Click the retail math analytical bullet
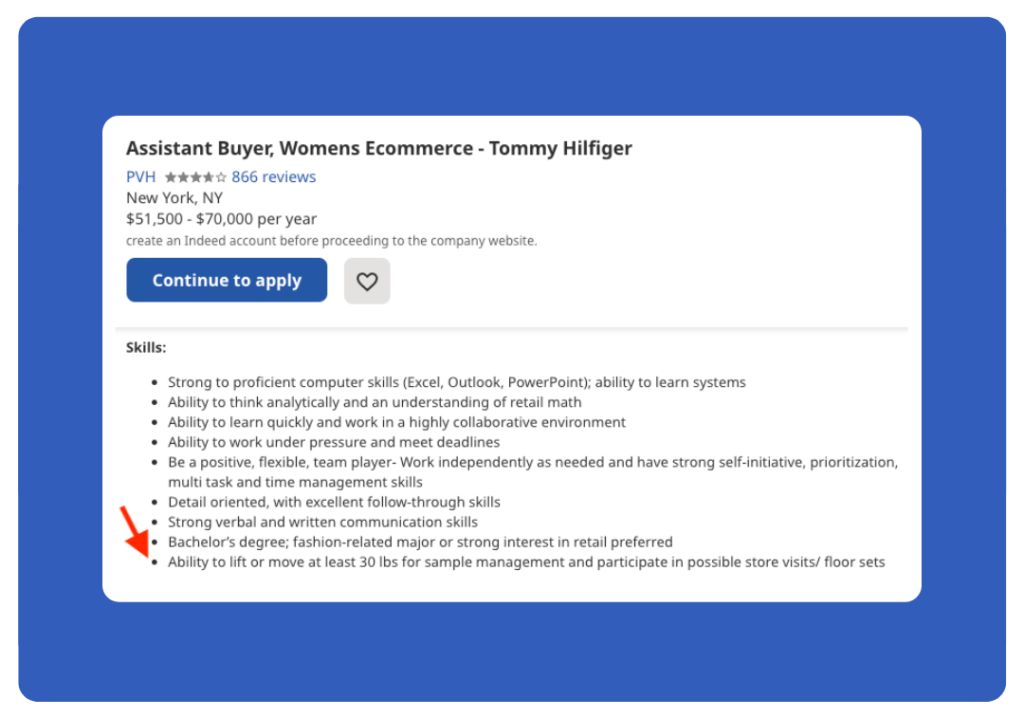The height and width of the screenshot is (717, 1024). [x=374, y=402]
